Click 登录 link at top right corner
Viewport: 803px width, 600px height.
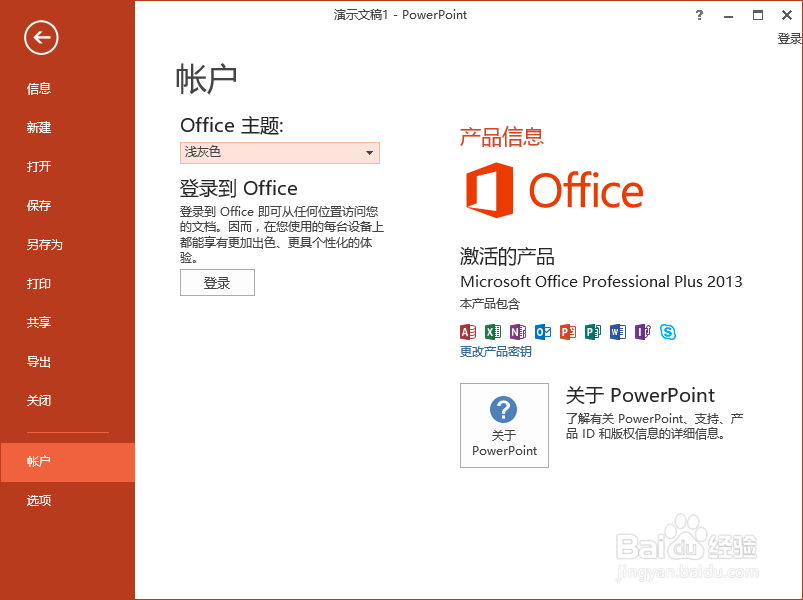point(790,38)
